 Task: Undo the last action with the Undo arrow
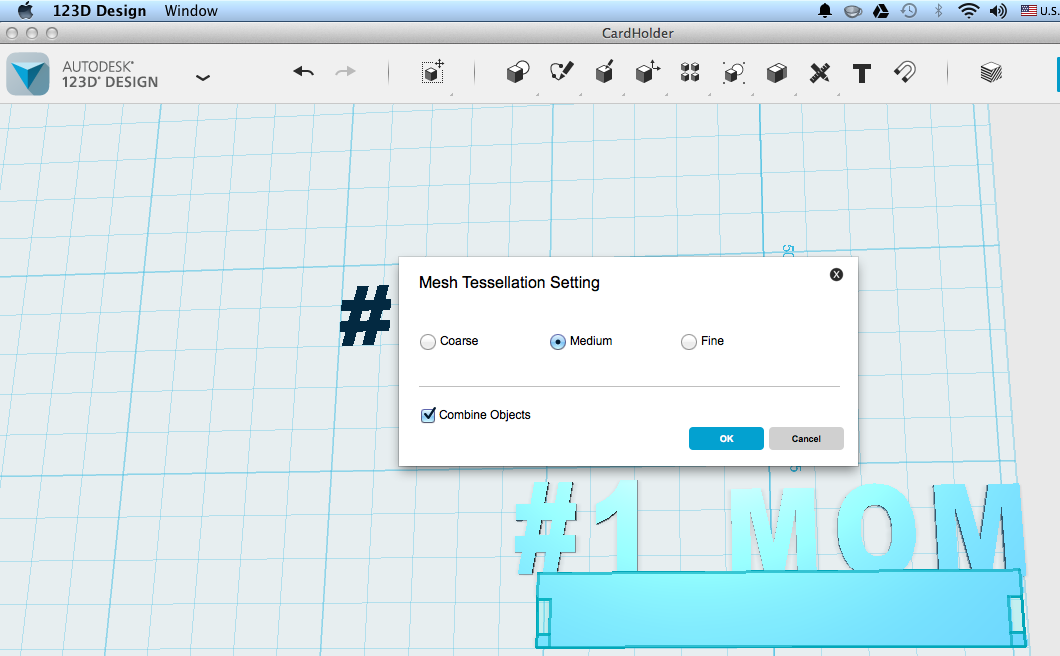pos(304,71)
